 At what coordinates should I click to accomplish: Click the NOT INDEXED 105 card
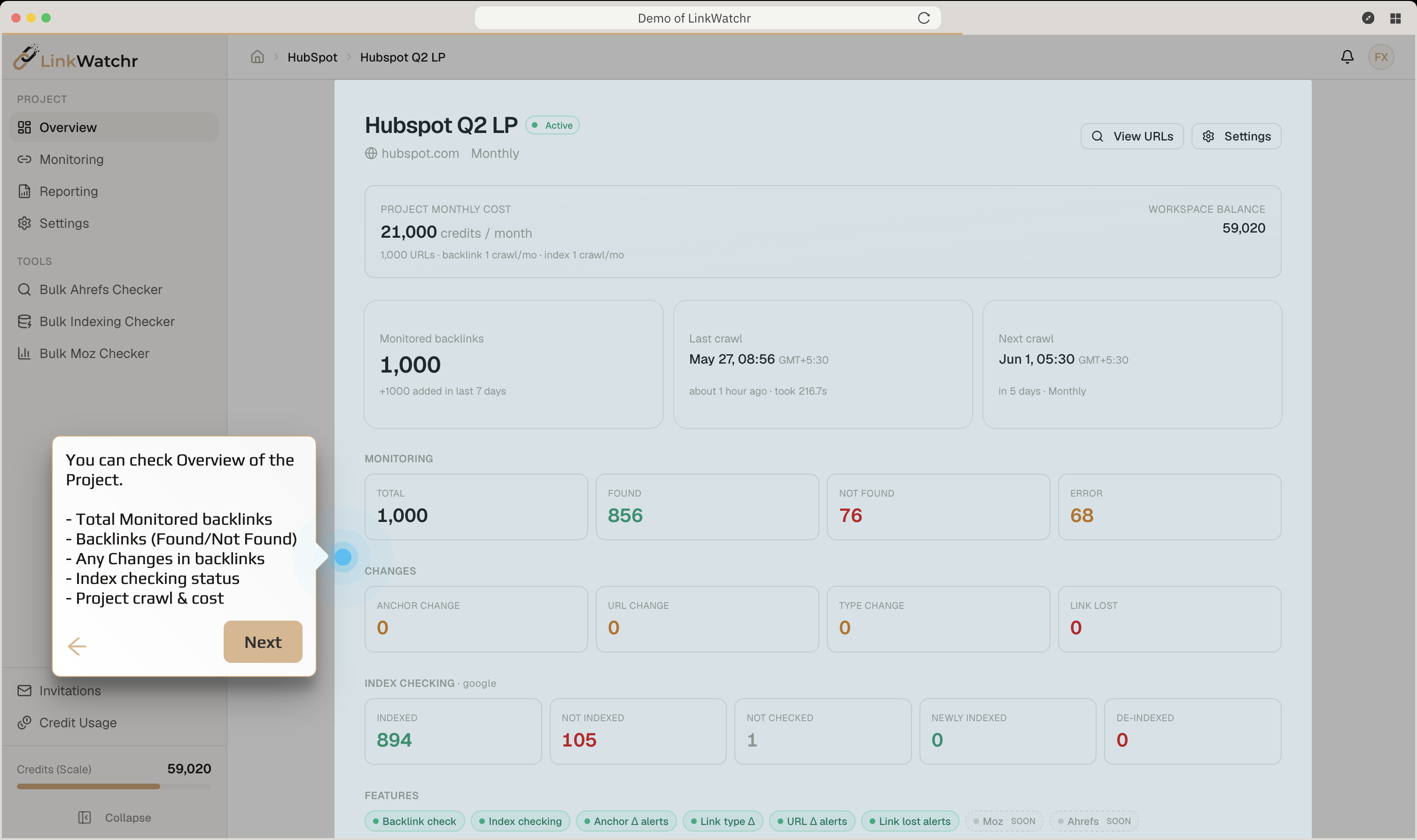(638, 731)
